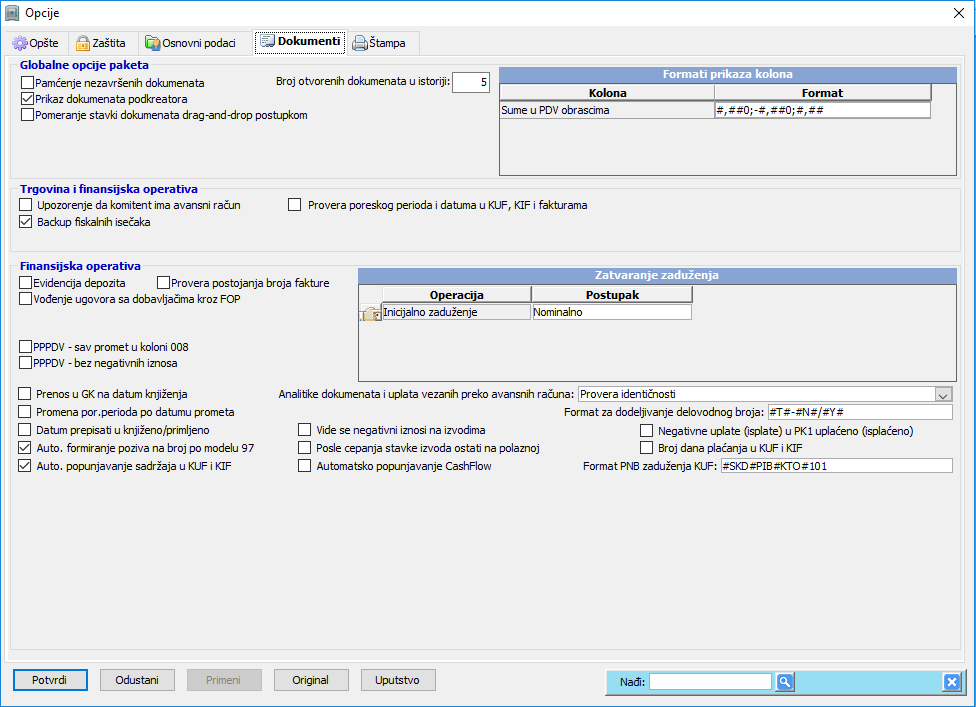Uncheck Auto. formiranje poziva na broj po modelu 97
Image resolution: width=976 pixels, height=707 pixels.
tap(25, 447)
